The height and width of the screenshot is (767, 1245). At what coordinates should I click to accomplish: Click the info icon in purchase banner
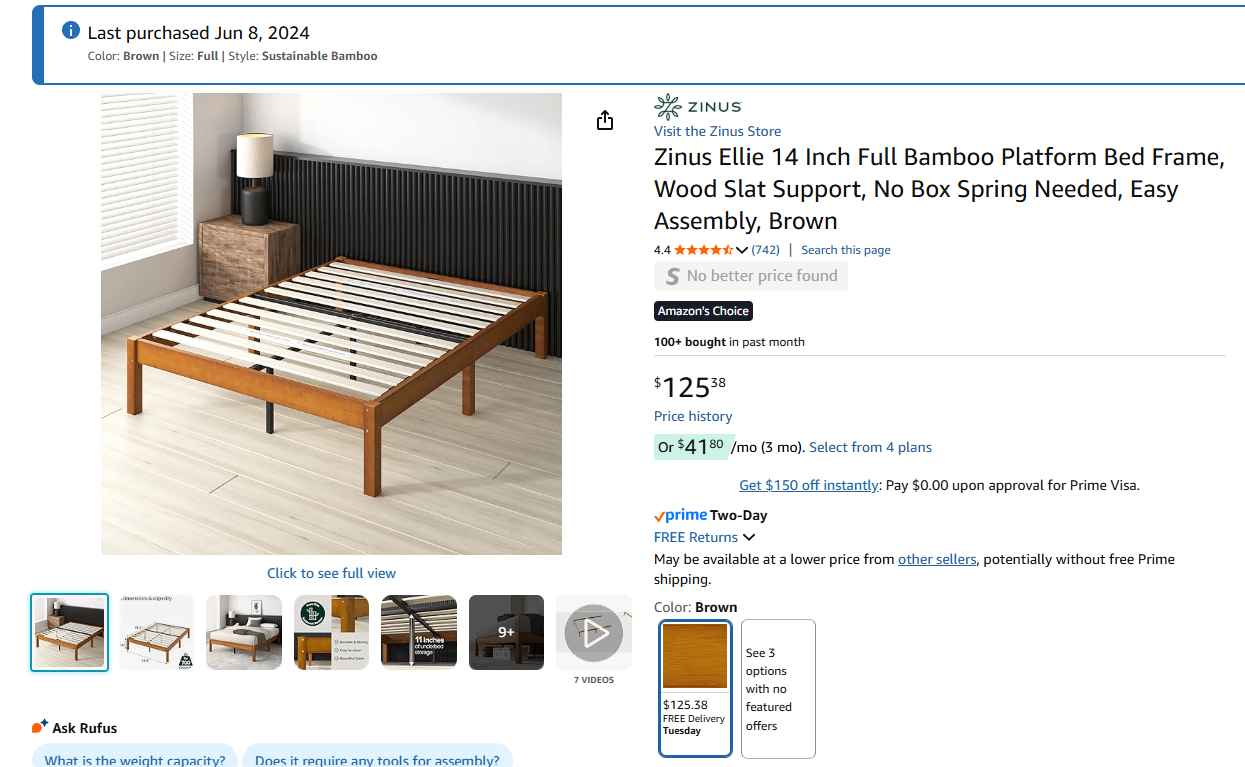(70, 31)
